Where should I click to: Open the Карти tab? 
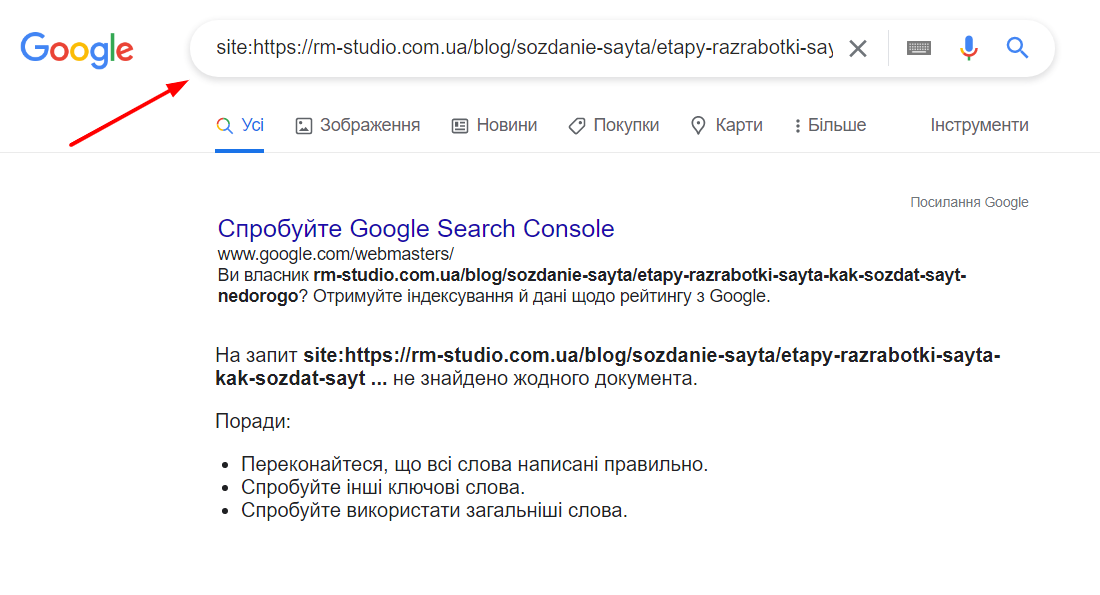[727, 126]
